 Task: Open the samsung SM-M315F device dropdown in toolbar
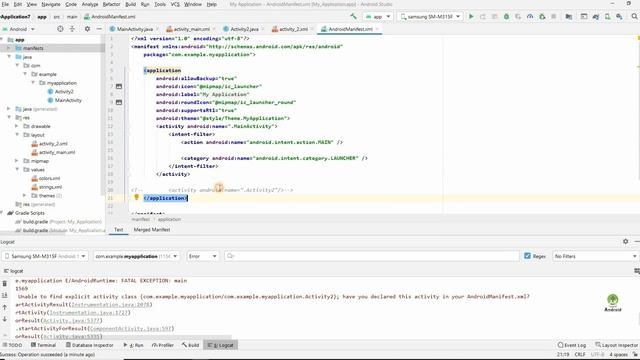[430, 16]
